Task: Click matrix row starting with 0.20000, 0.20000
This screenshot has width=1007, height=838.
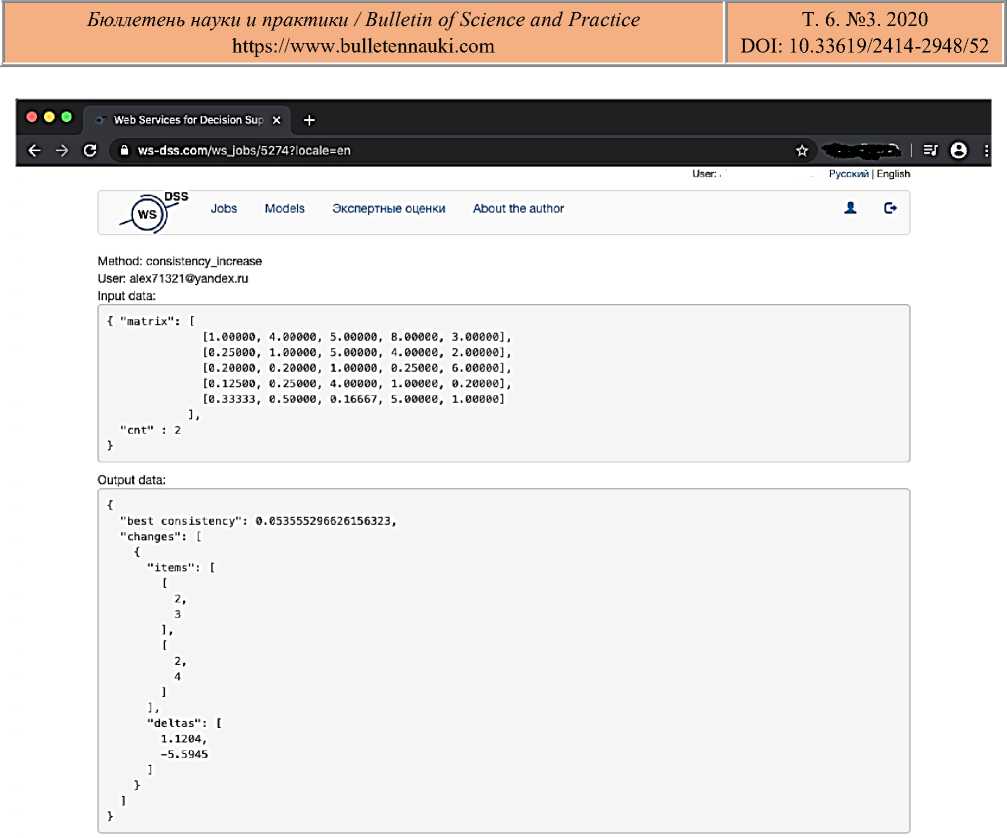Action: coord(357,368)
